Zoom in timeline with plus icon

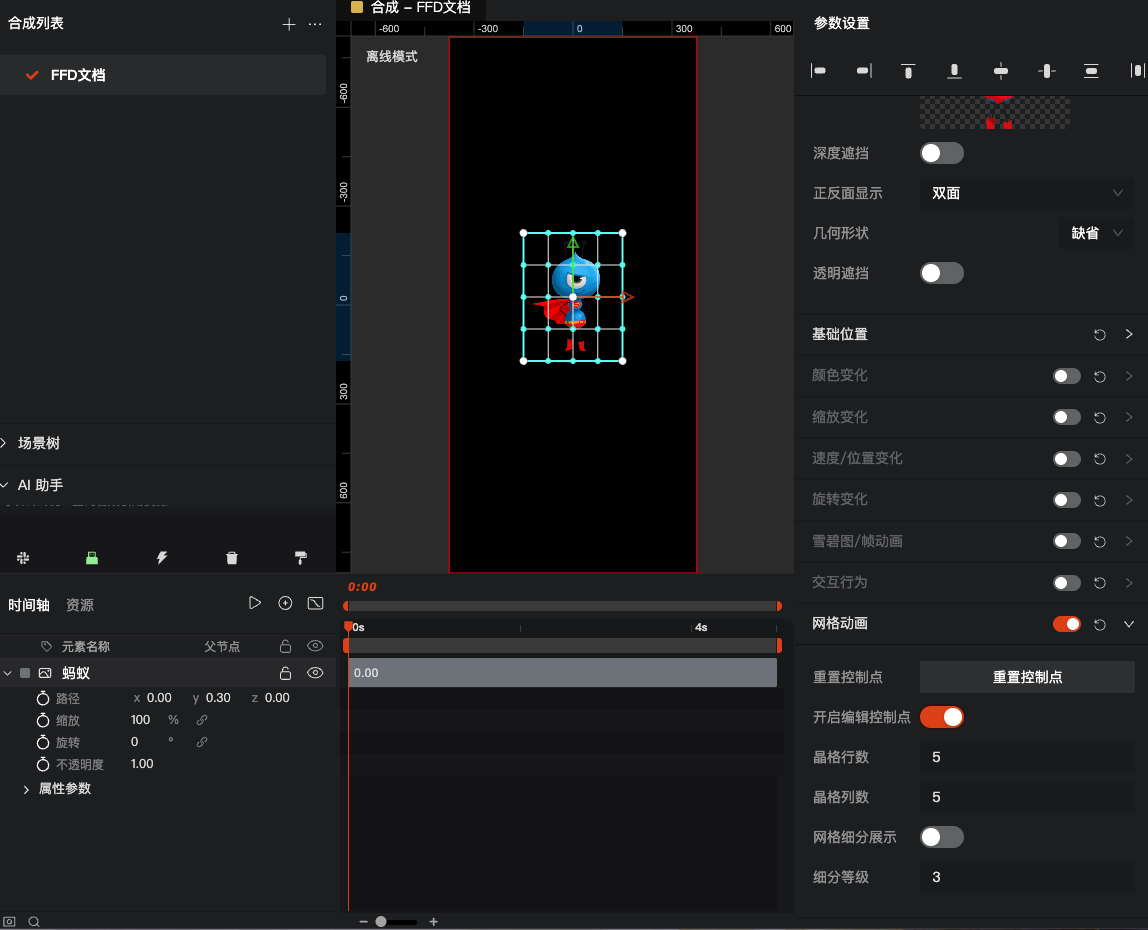point(433,922)
